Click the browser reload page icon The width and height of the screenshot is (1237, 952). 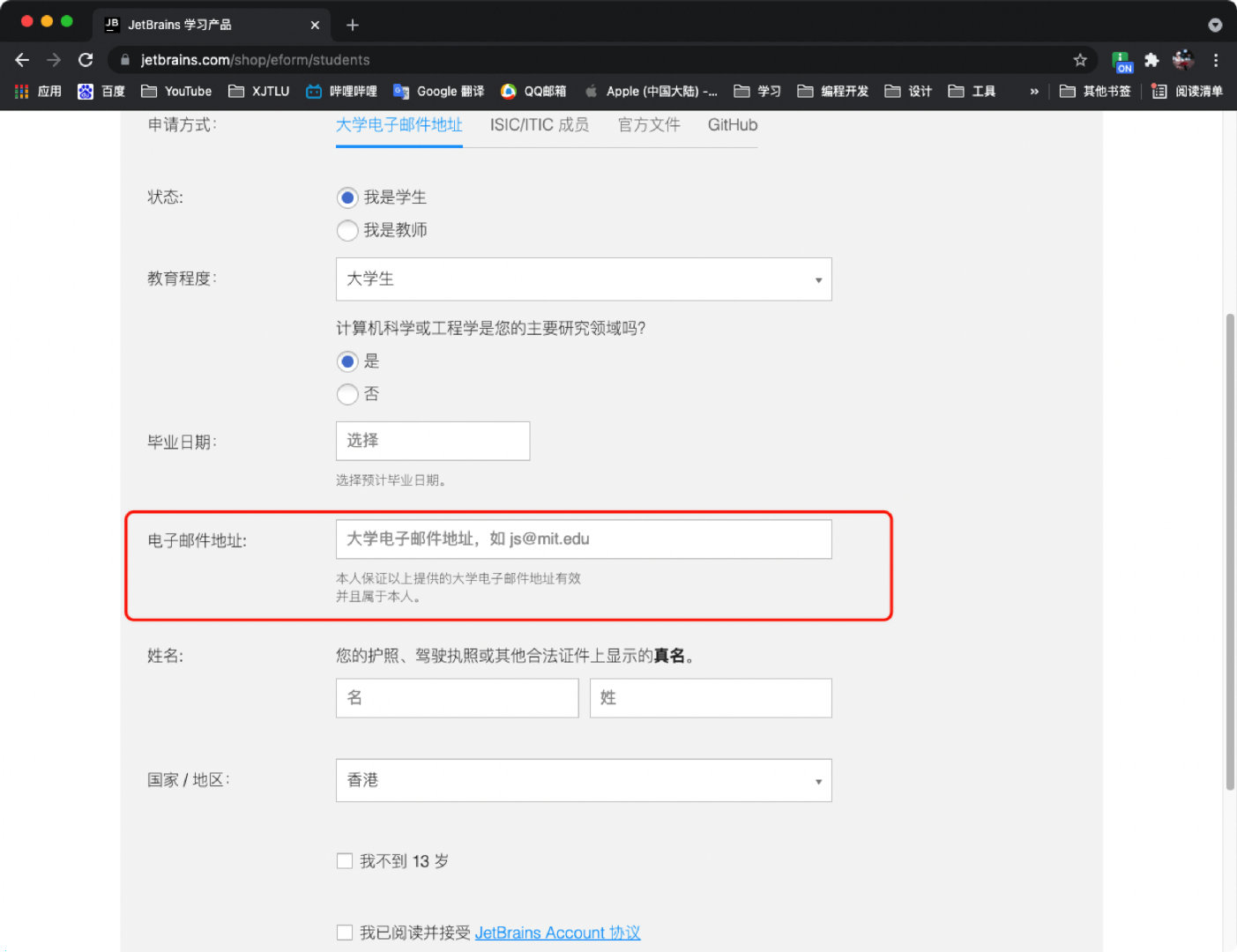(x=86, y=60)
